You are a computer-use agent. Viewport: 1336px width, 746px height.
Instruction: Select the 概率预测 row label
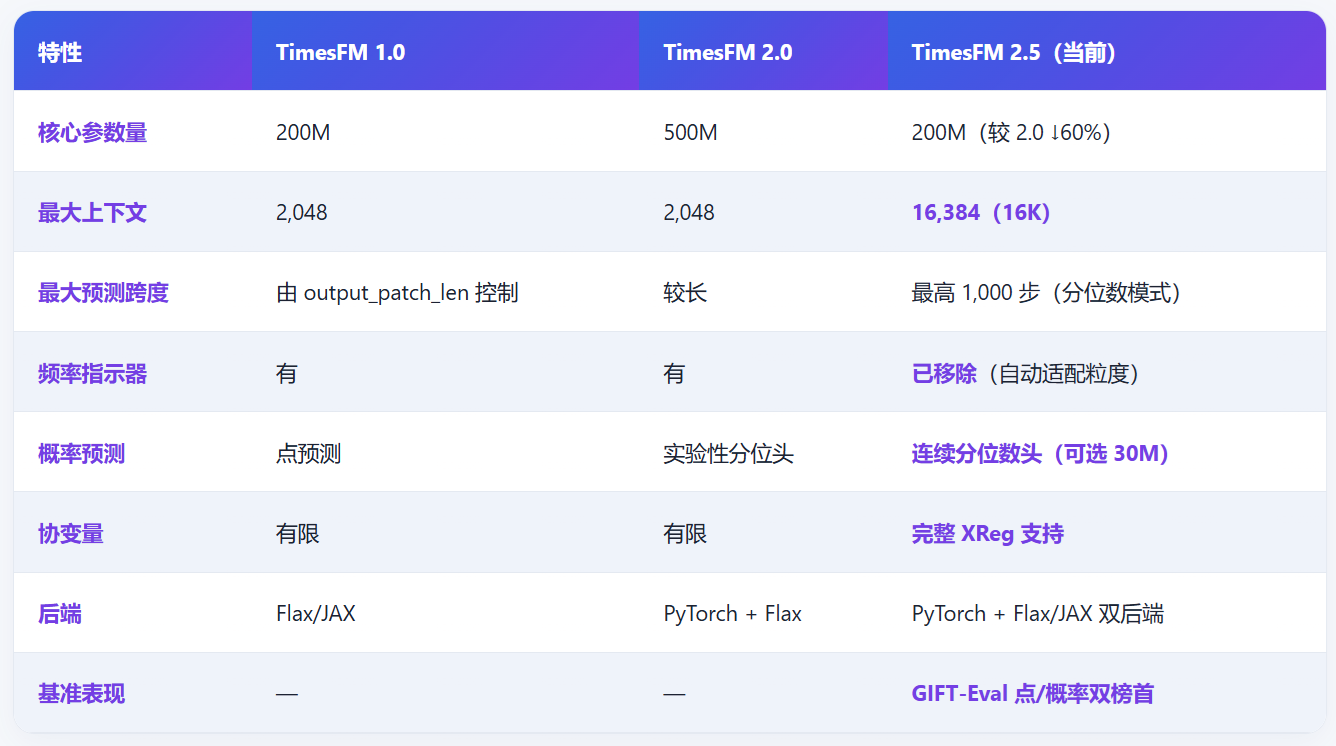[81, 454]
